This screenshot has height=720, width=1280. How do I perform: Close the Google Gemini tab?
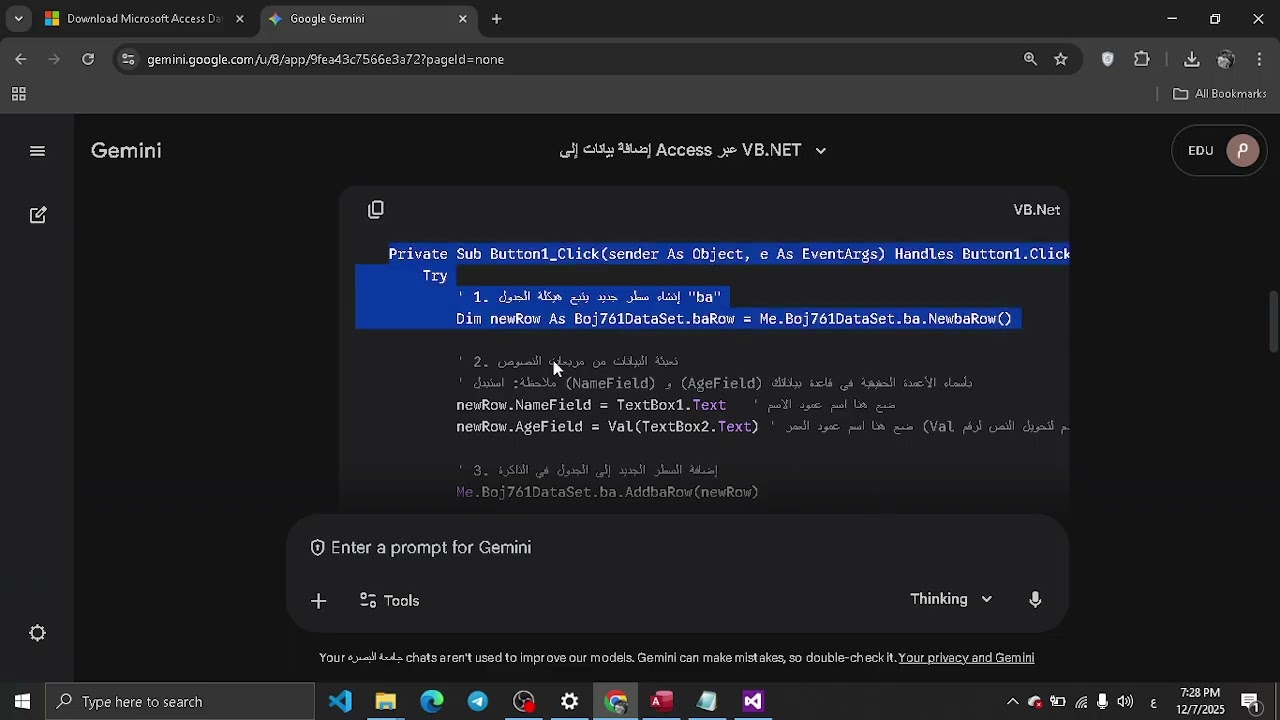pos(462,19)
